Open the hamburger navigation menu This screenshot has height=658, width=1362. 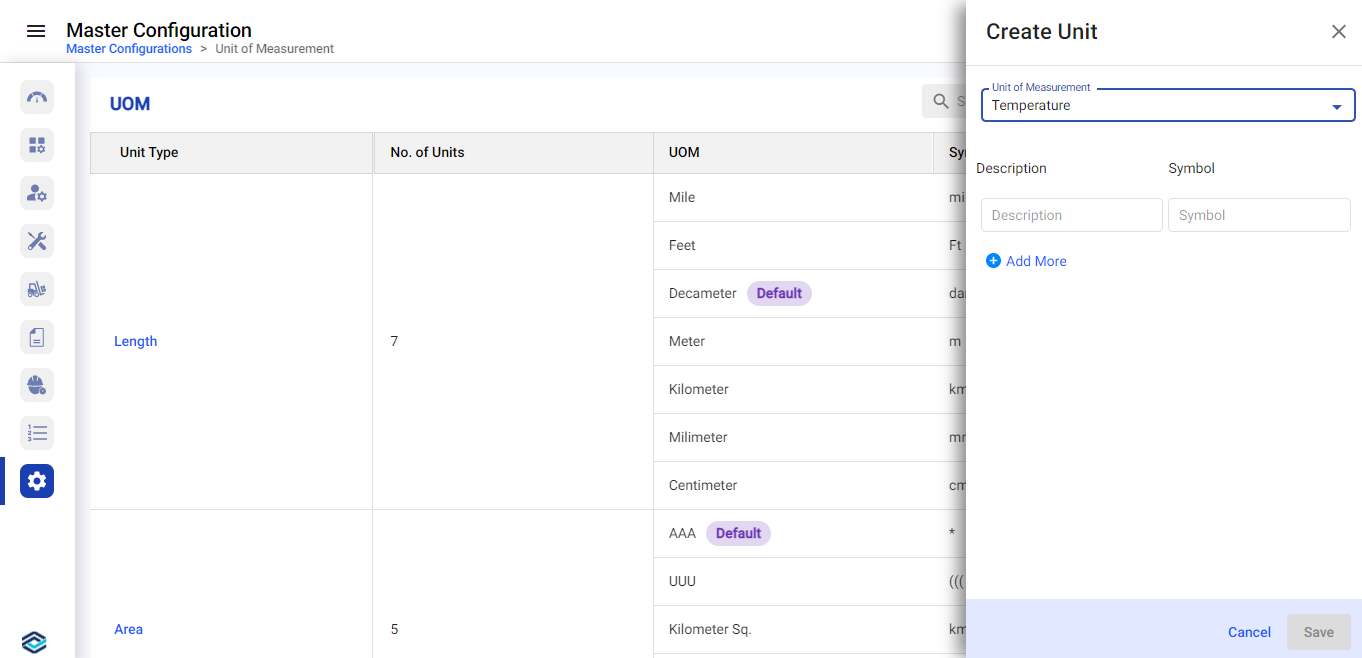(x=36, y=31)
